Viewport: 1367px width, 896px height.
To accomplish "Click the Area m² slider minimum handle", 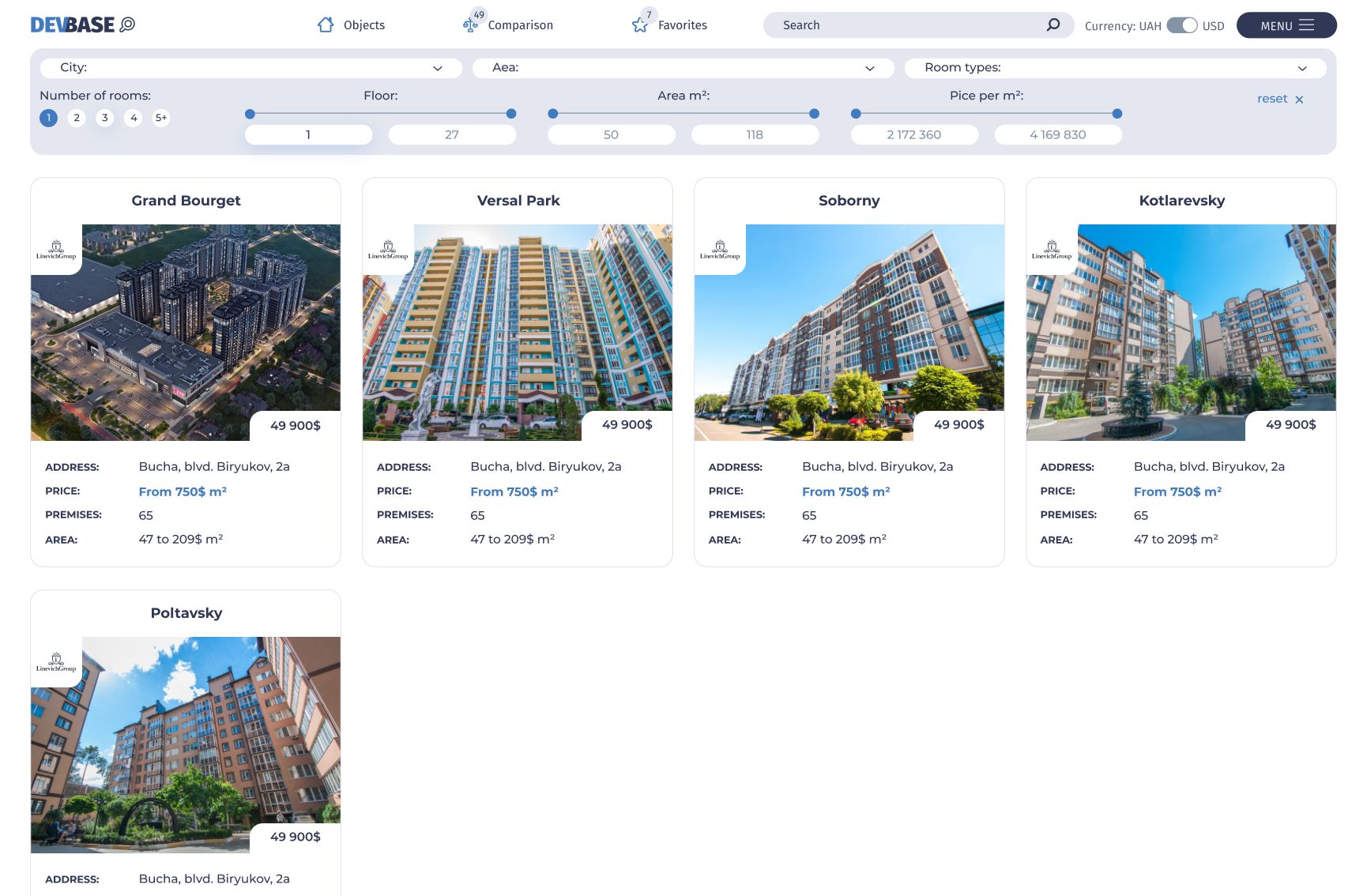I will [553, 114].
